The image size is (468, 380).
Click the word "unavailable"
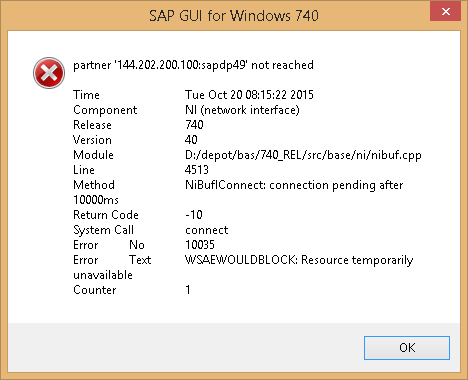click(103, 275)
